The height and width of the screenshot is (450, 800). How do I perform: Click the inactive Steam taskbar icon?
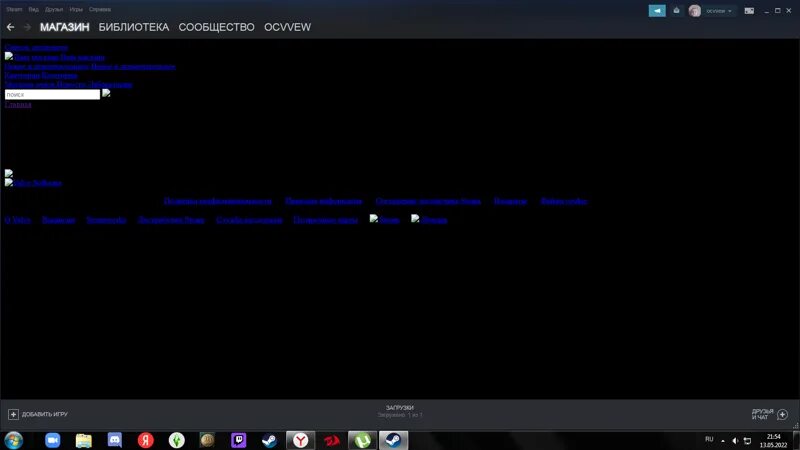(x=269, y=440)
